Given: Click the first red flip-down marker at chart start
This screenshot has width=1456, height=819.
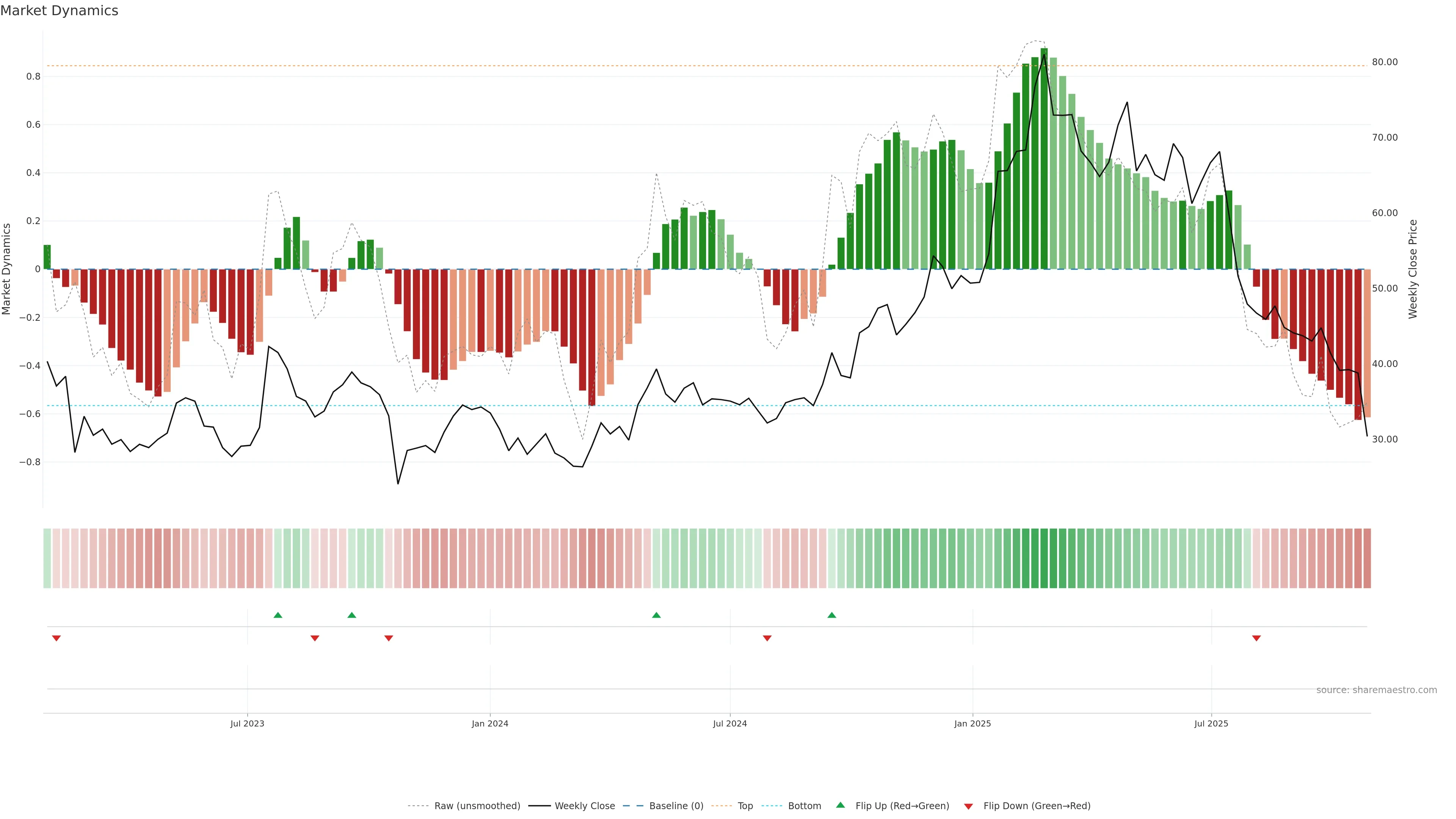Looking at the screenshot, I should click(56, 638).
